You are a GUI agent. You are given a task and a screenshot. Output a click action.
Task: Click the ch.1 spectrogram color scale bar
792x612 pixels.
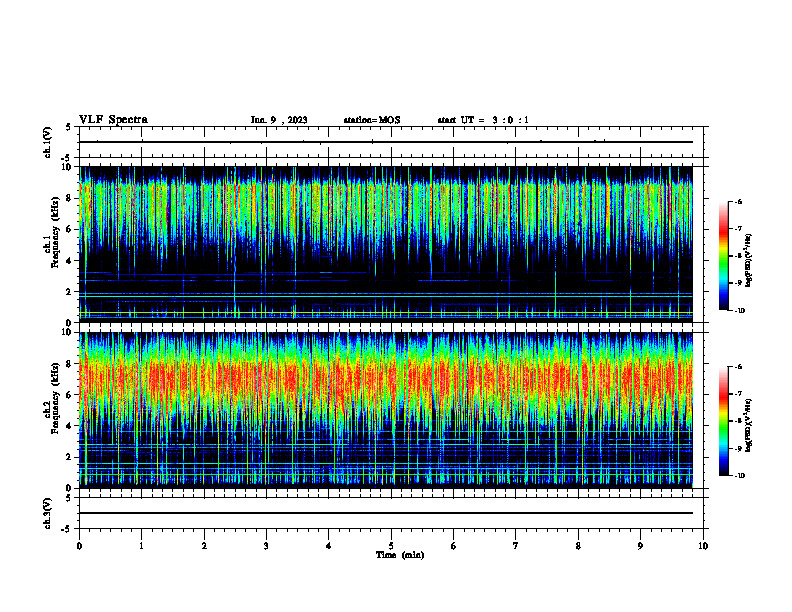[x=724, y=256]
